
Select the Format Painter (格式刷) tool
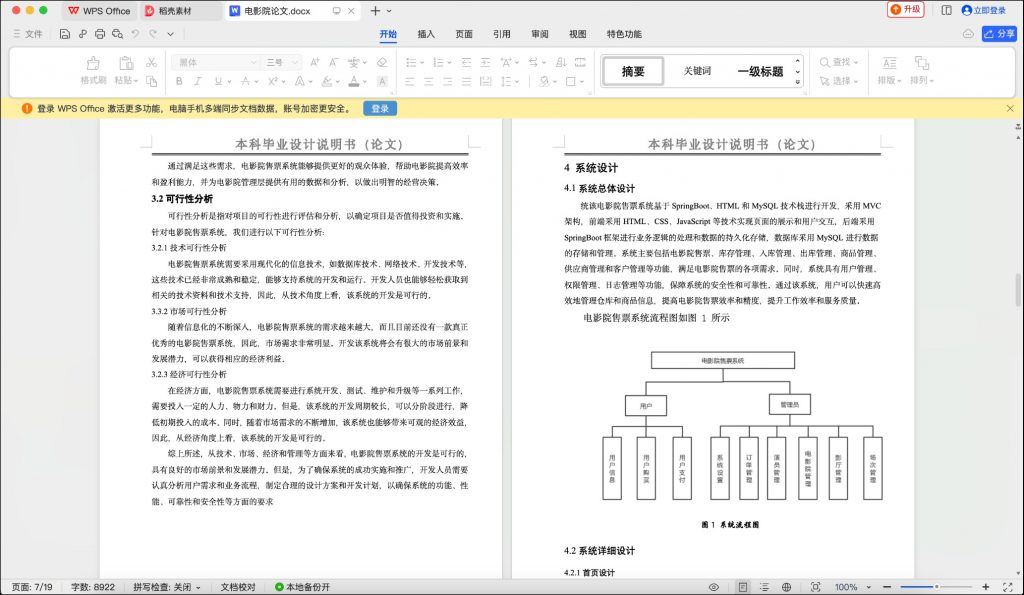pos(94,68)
